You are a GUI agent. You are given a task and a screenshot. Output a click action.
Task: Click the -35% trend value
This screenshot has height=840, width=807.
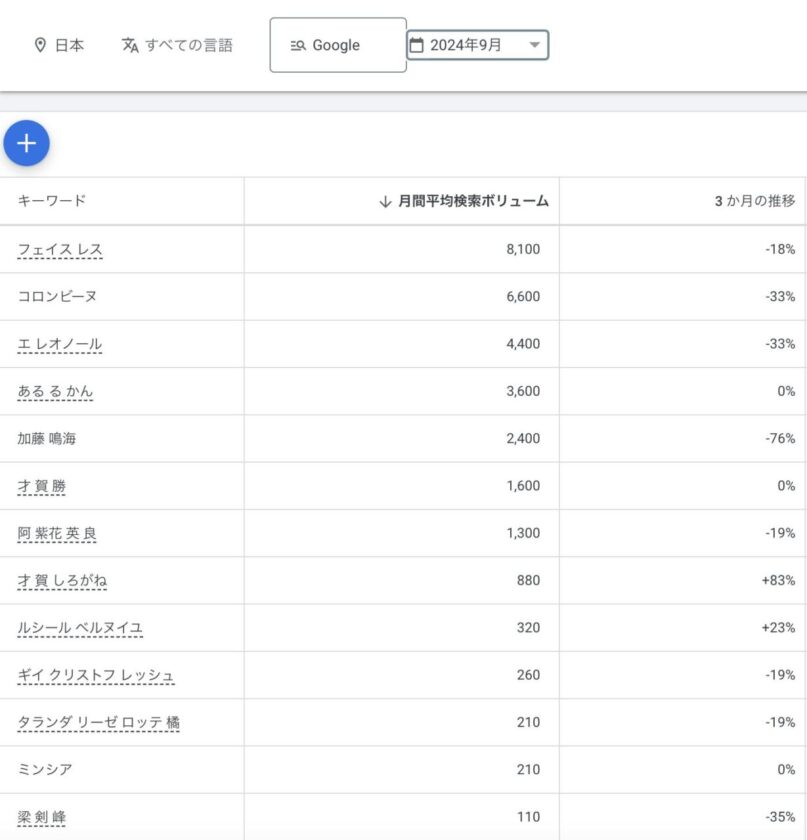point(780,817)
